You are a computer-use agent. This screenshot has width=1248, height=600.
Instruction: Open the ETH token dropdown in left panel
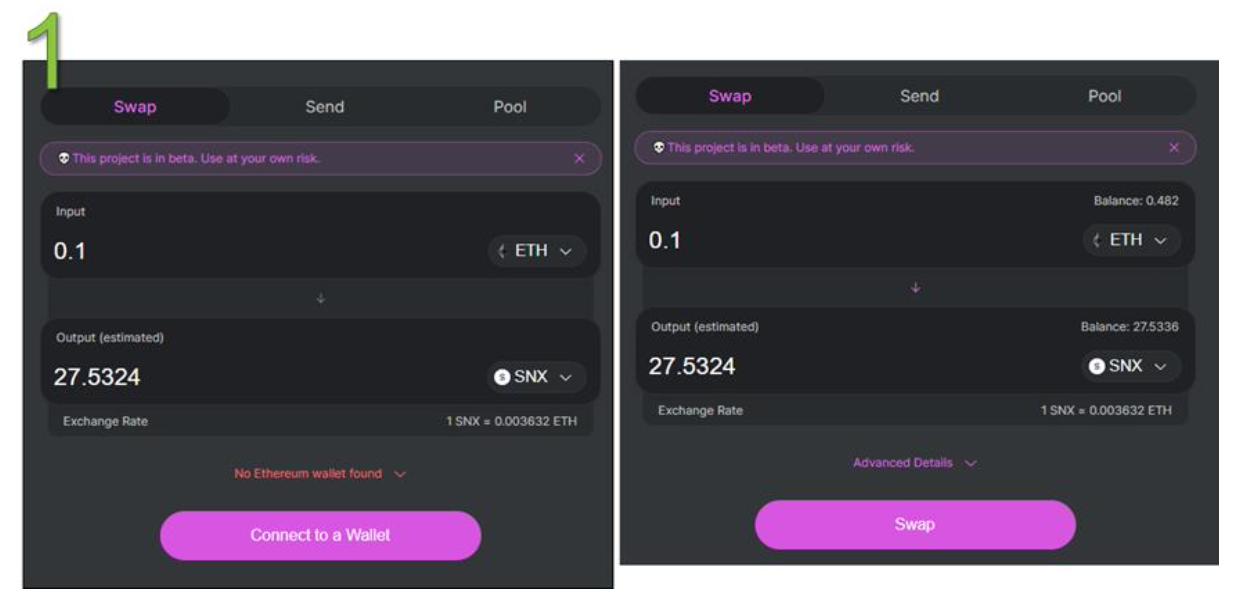click(x=537, y=252)
